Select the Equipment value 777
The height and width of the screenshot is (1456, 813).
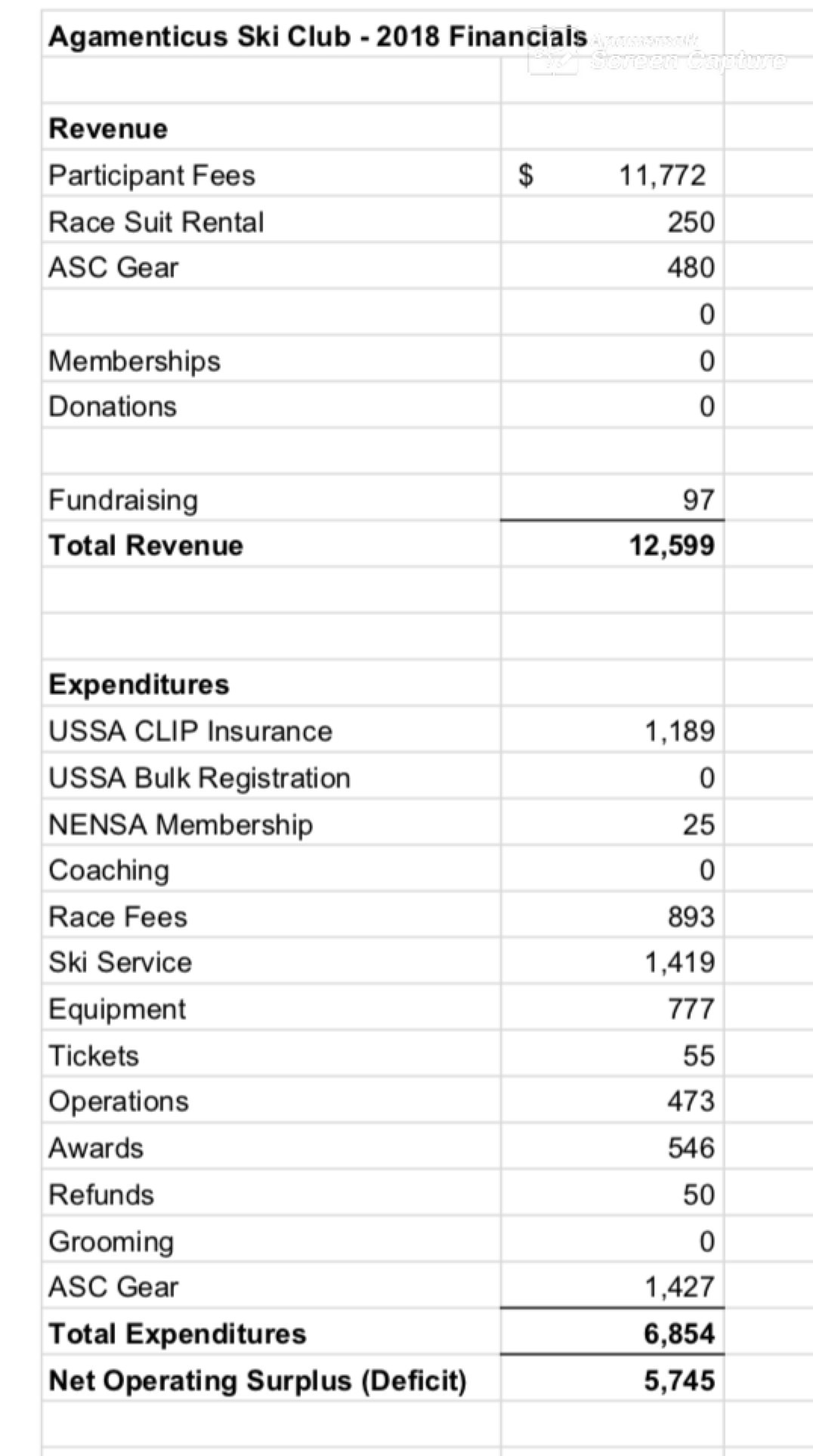click(691, 1009)
